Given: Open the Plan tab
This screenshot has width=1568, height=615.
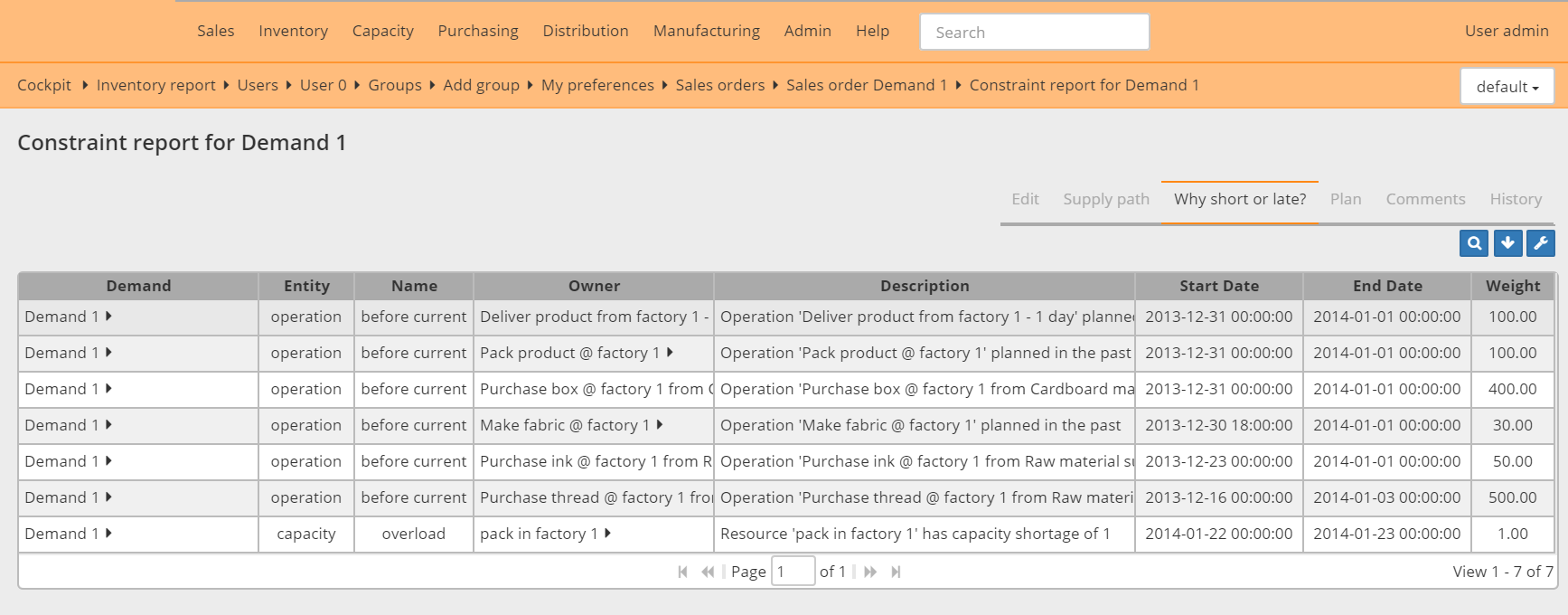Looking at the screenshot, I should (x=1345, y=199).
